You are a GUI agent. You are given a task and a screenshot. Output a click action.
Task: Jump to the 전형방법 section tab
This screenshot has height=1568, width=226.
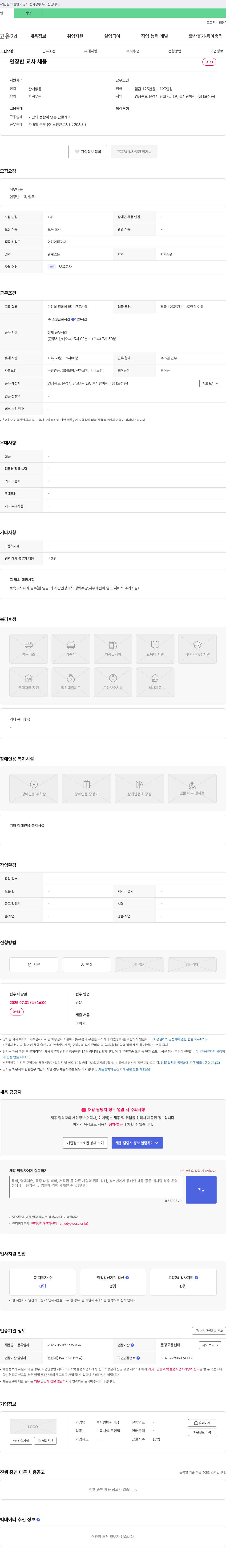pos(175,51)
